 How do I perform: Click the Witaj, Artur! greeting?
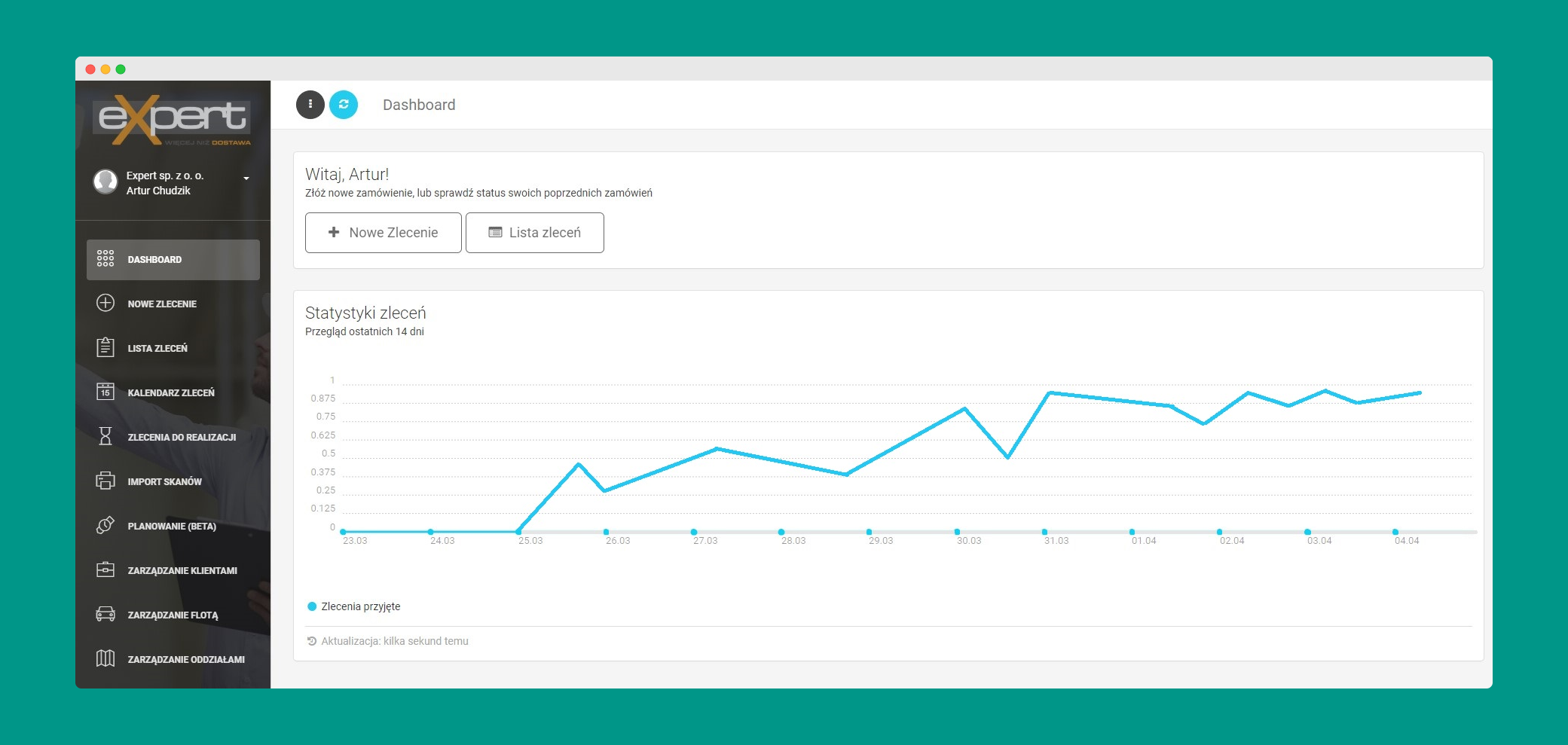coord(347,174)
